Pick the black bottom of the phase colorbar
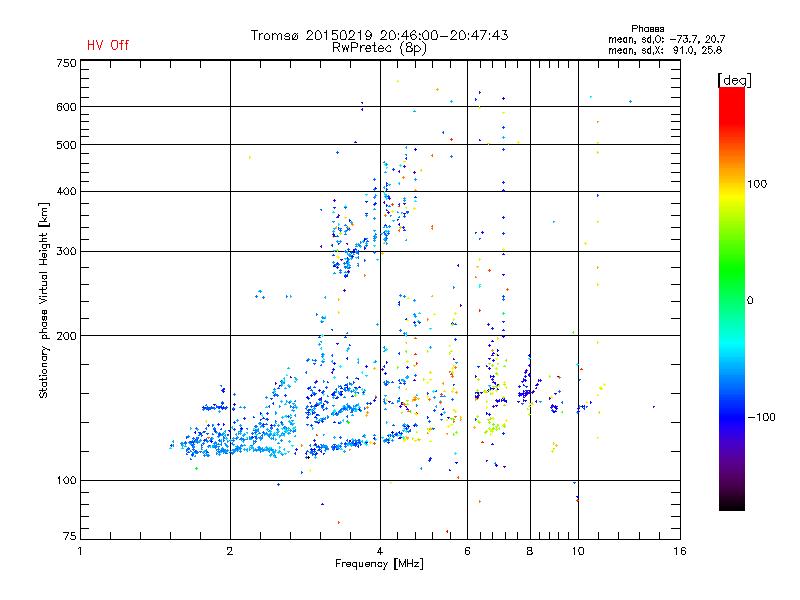 pos(732,503)
